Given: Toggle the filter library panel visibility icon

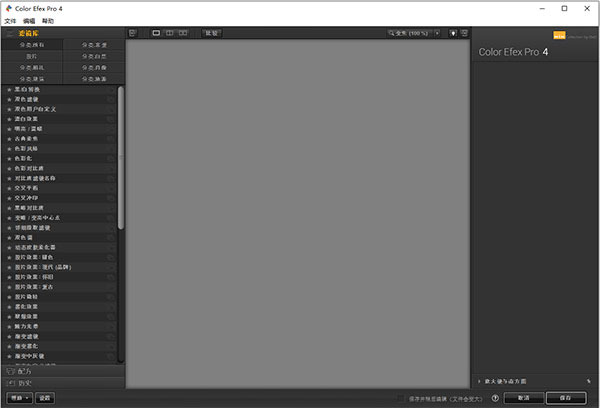Looking at the screenshot, I should [133, 33].
